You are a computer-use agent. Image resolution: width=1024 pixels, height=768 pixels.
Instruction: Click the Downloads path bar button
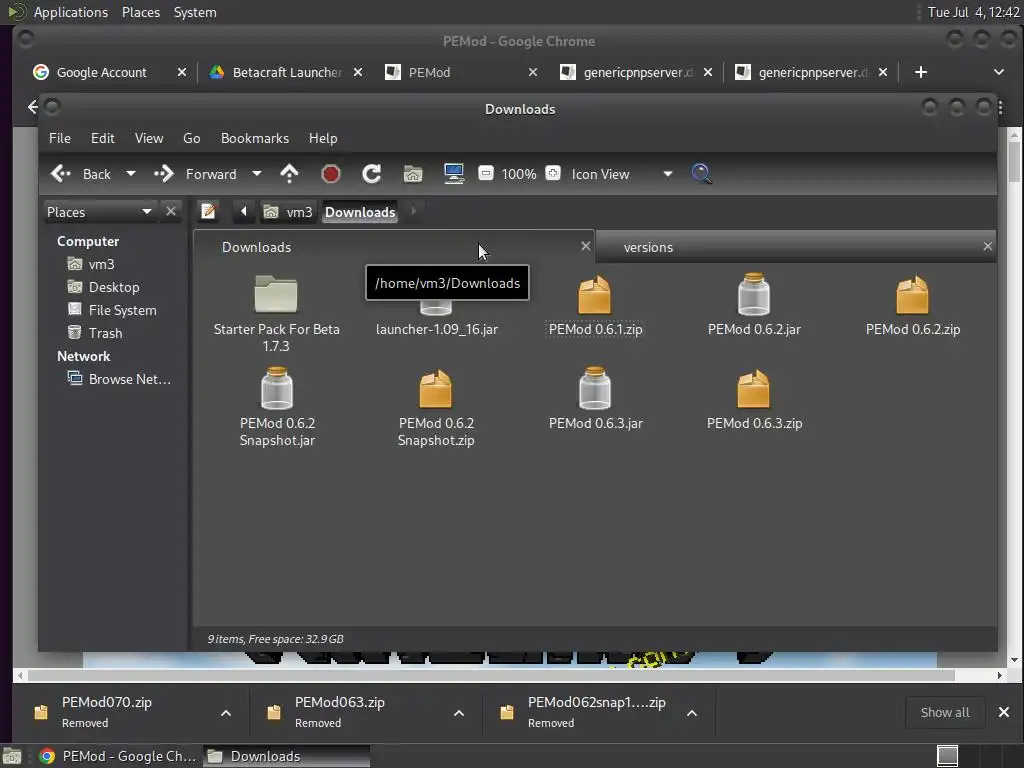click(360, 212)
